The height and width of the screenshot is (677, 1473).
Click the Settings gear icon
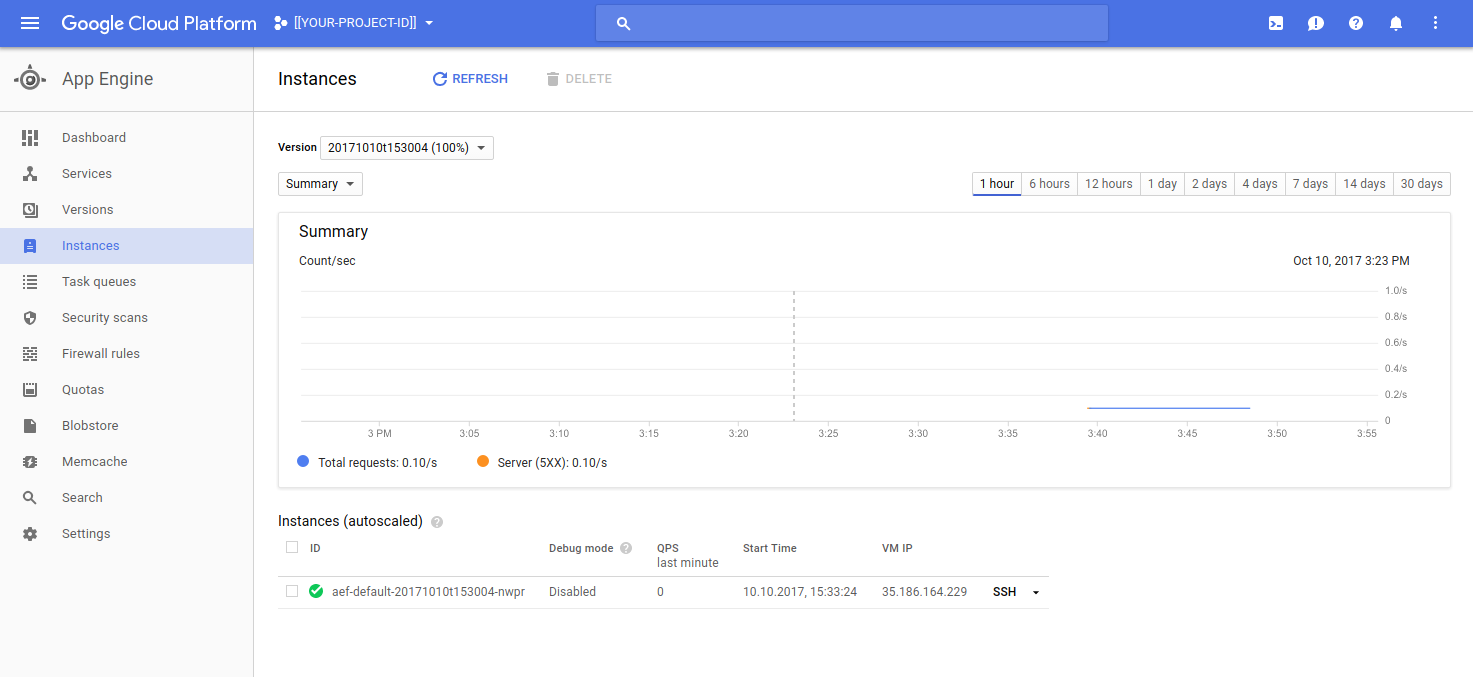[30, 534]
